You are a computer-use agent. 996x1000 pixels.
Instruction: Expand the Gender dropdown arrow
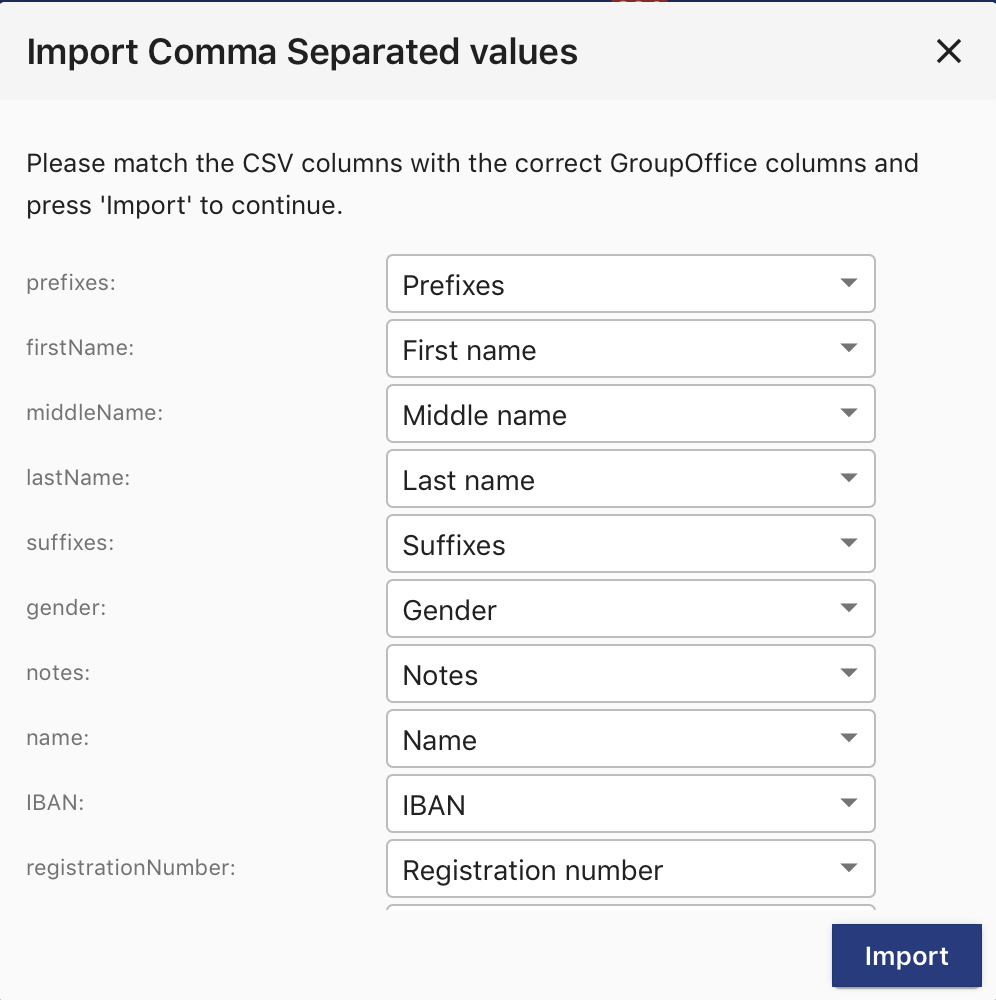pos(848,608)
